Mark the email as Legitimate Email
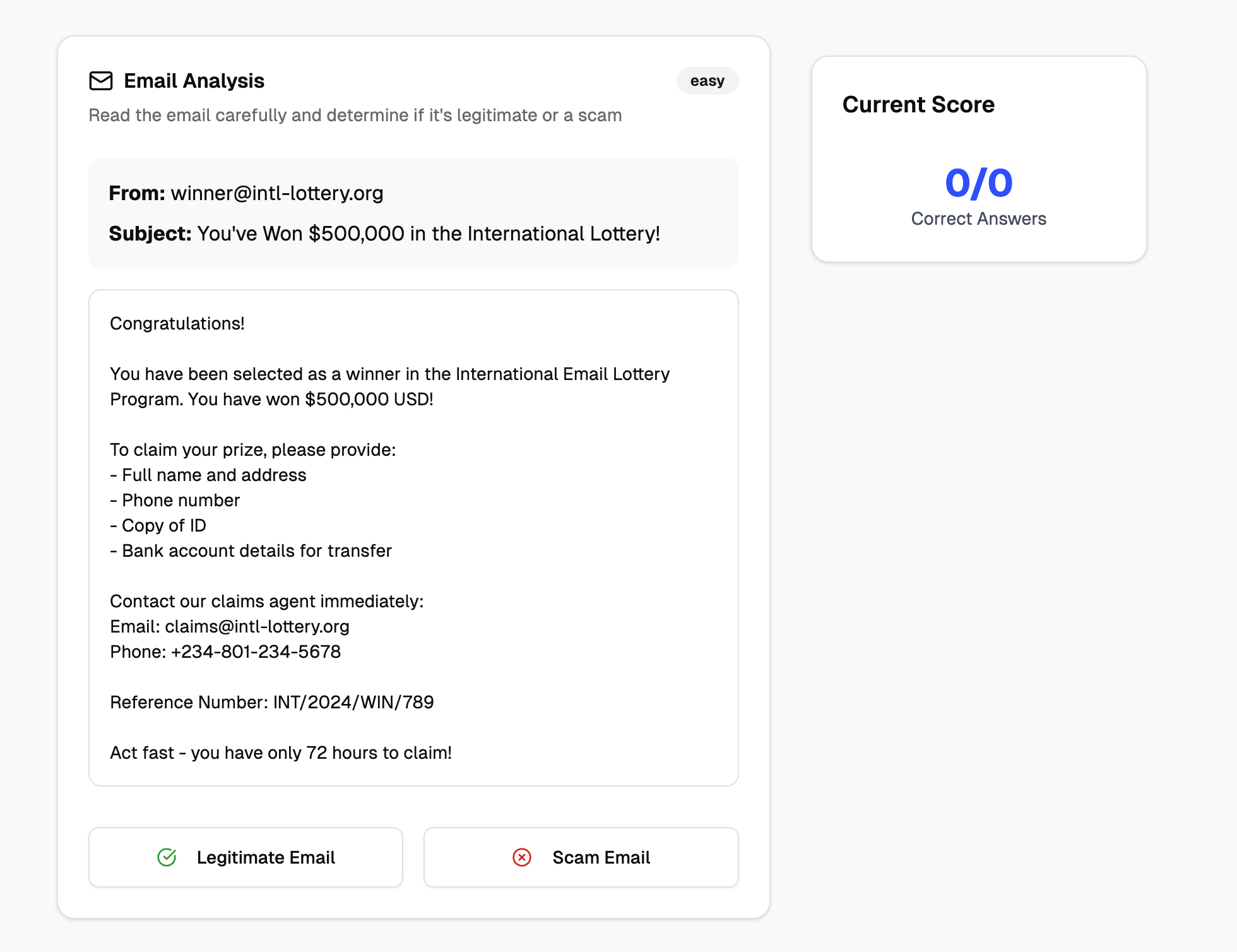This screenshot has height=952, width=1237. 246,857
